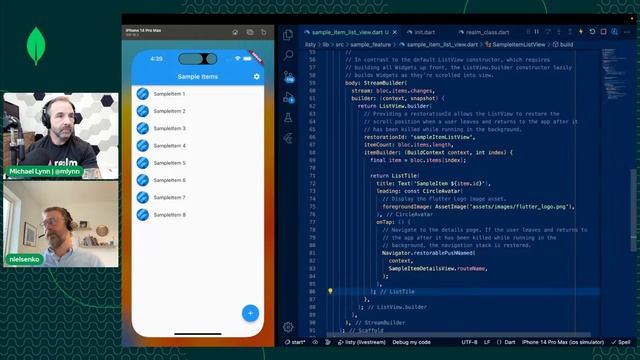Click the LF line ending status item
This screenshot has width=640, height=360.
tap(487, 342)
